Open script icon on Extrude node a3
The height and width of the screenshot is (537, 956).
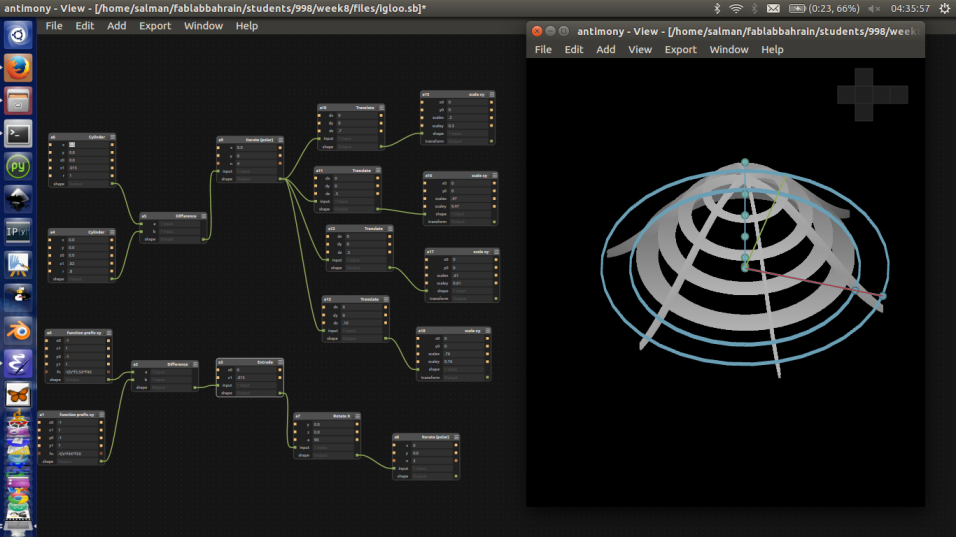tap(280, 362)
